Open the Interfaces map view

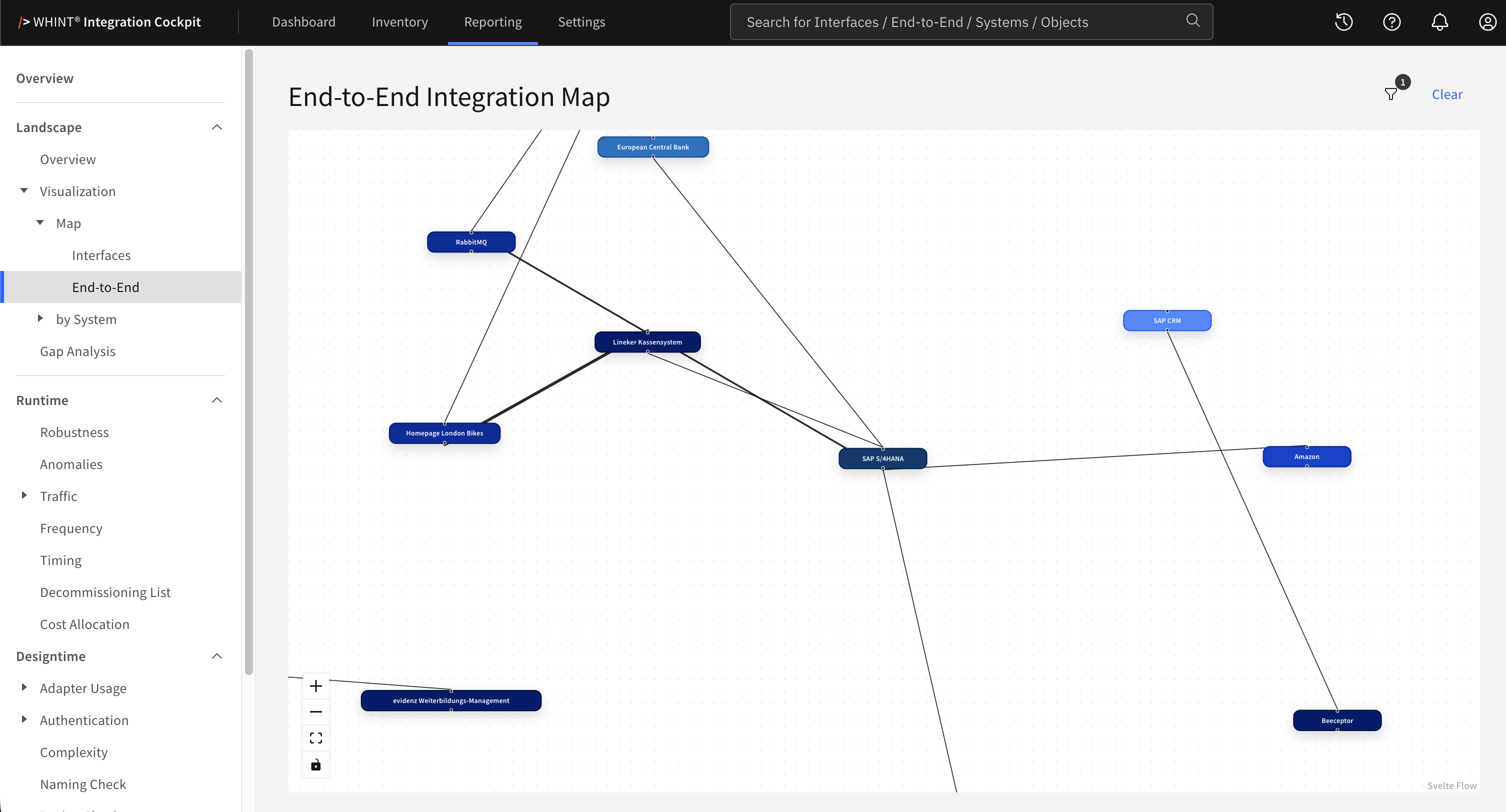[101, 255]
